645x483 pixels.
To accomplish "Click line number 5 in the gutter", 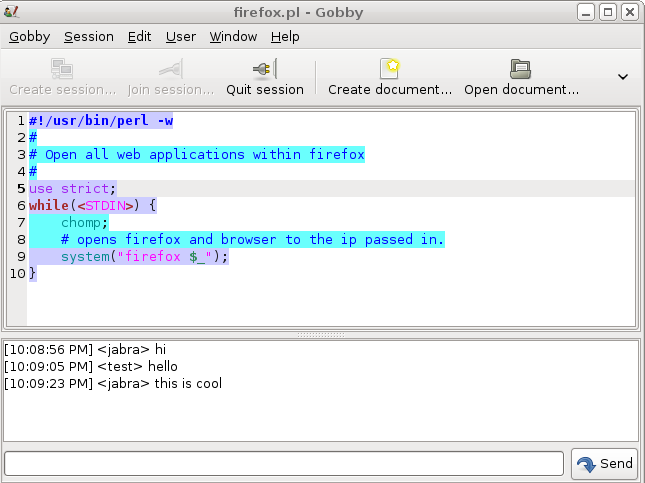I will point(21,188).
